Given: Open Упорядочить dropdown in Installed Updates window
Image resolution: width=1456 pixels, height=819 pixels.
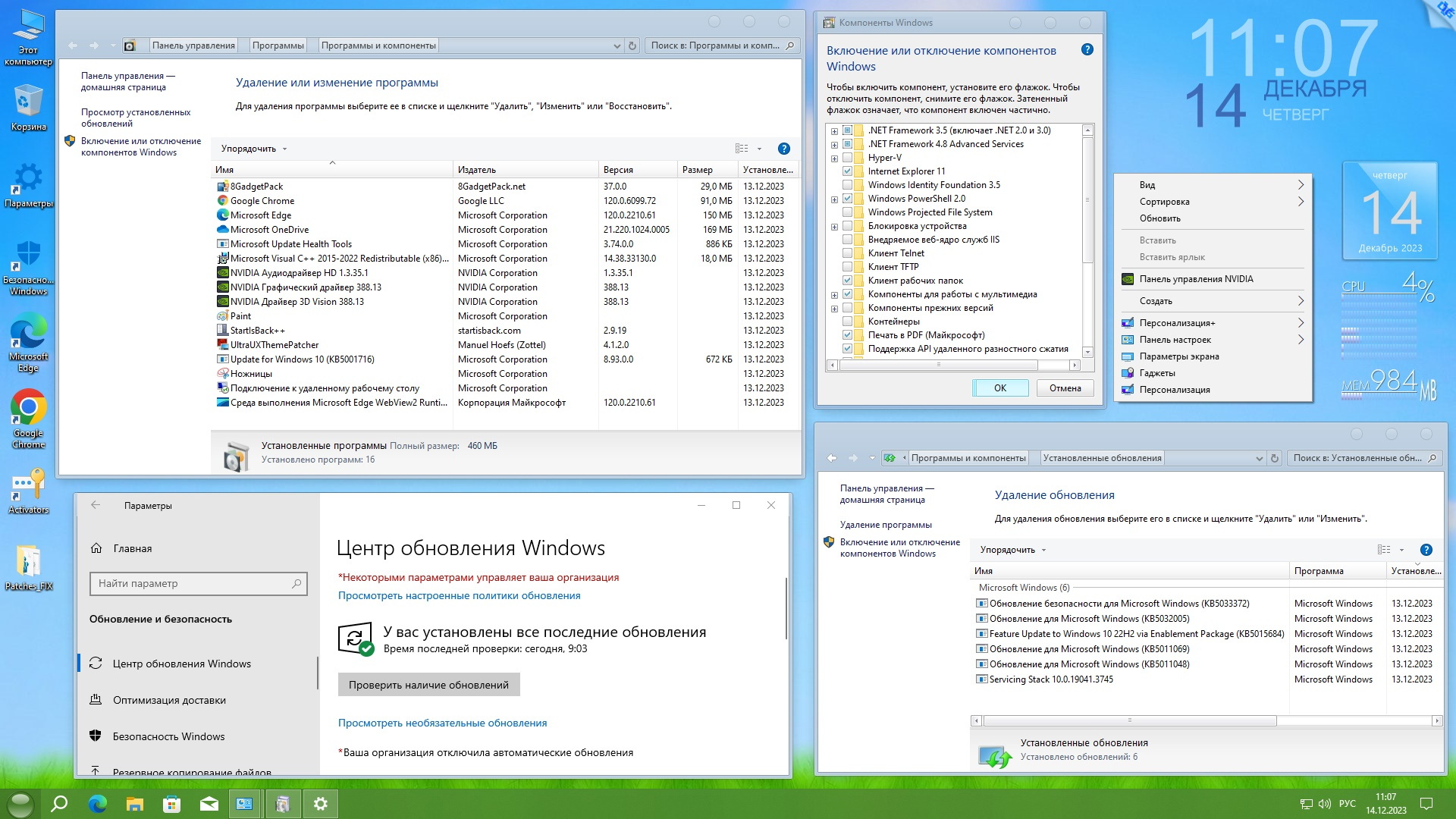Looking at the screenshot, I should 1013,550.
